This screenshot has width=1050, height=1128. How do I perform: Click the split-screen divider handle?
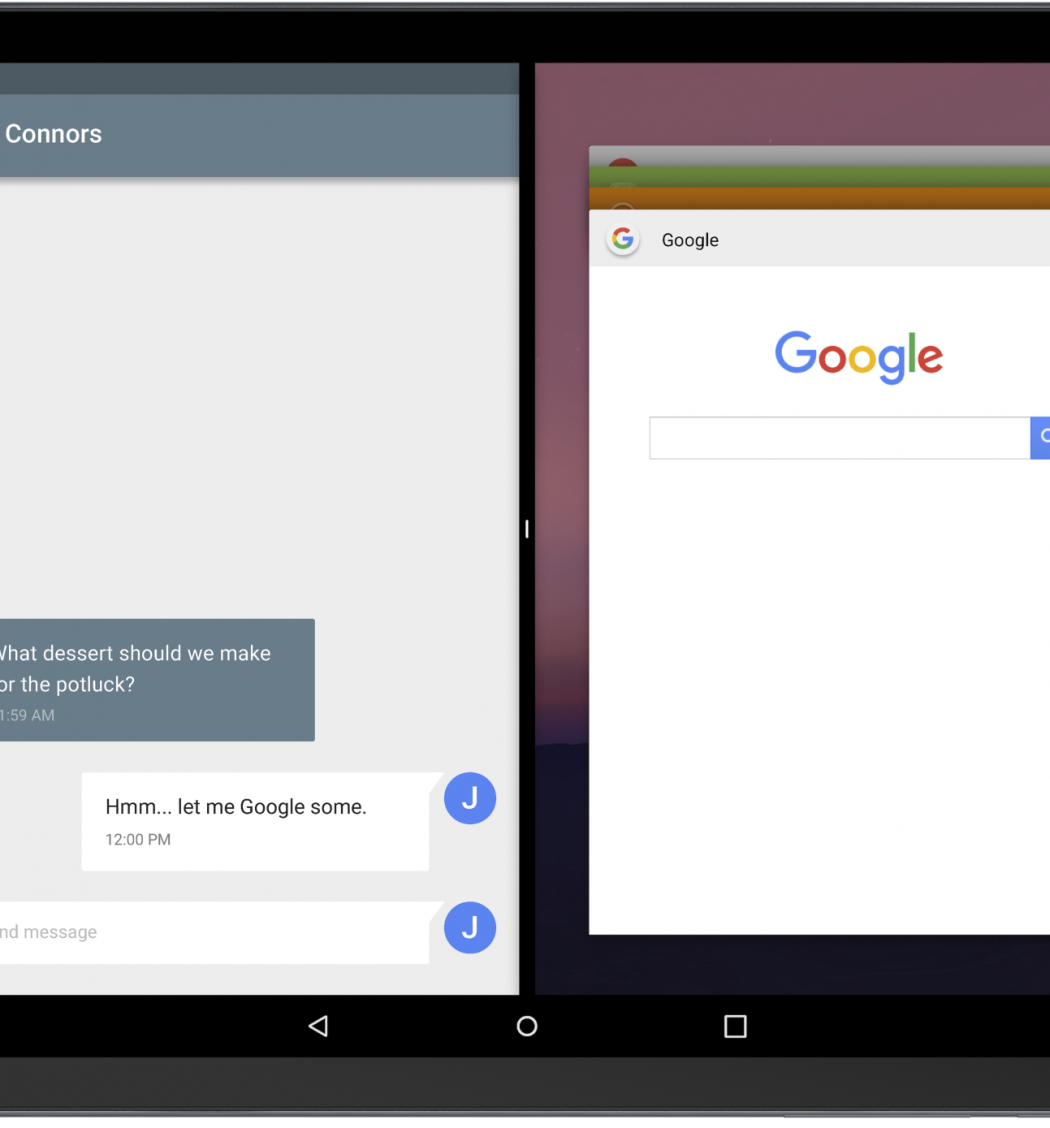527,529
